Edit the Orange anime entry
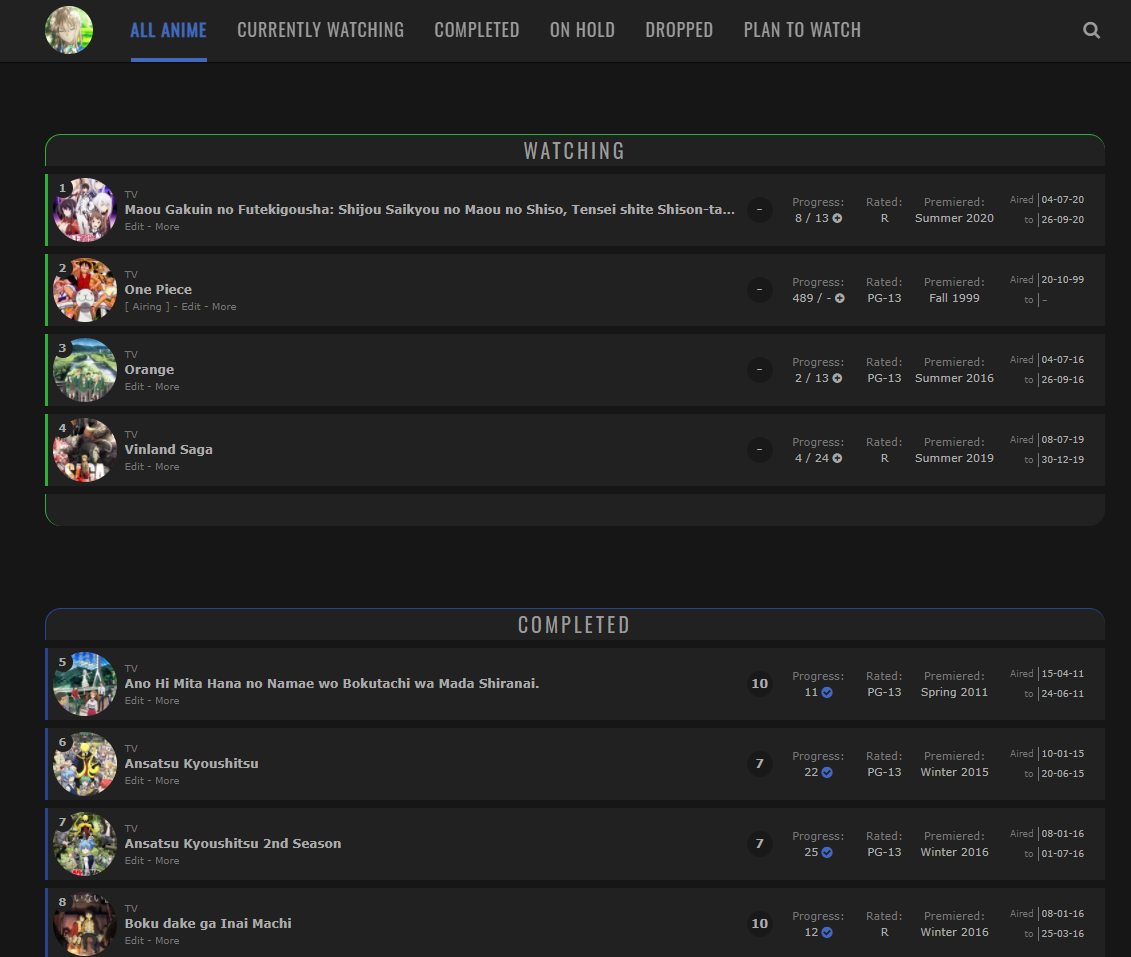The image size is (1131, 957). 134,387
